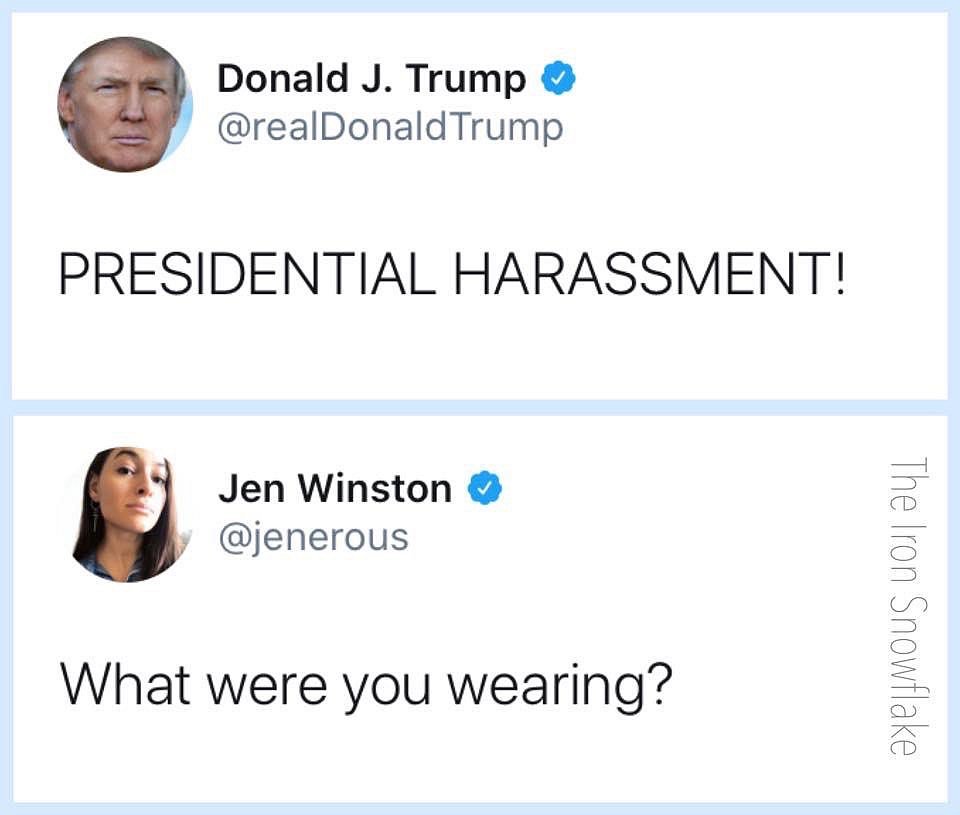960x815 pixels.
Task: Click the word Winston in the display name
Action: (x=375, y=488)
